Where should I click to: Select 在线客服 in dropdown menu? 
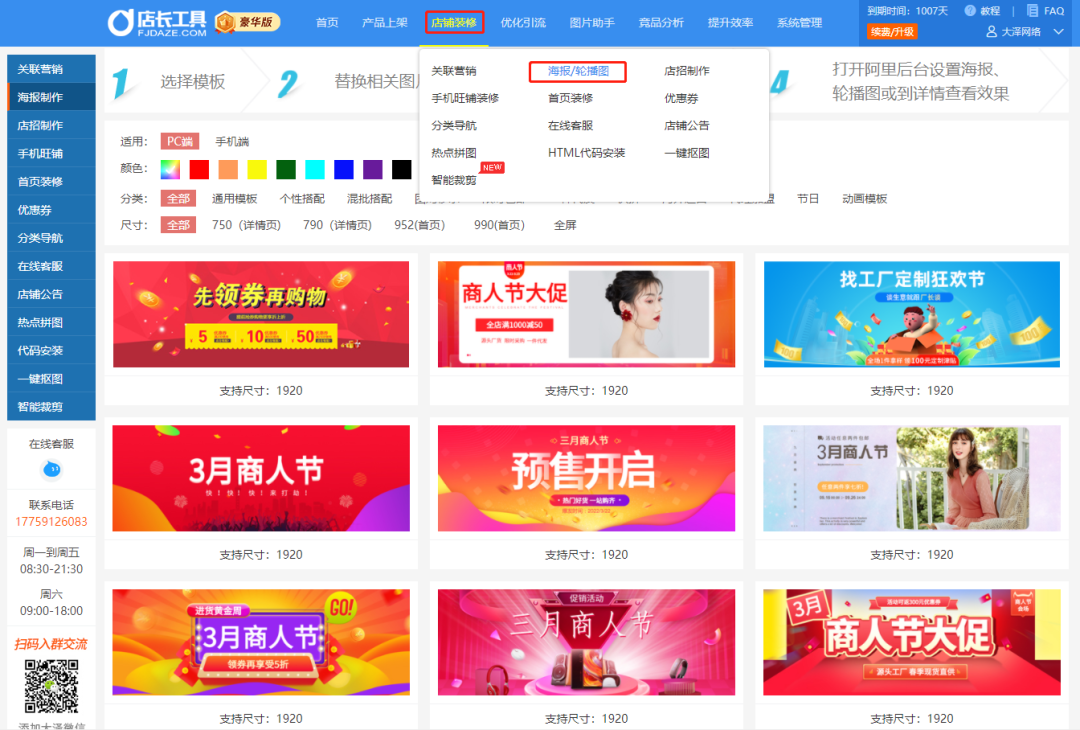[570, 125]
